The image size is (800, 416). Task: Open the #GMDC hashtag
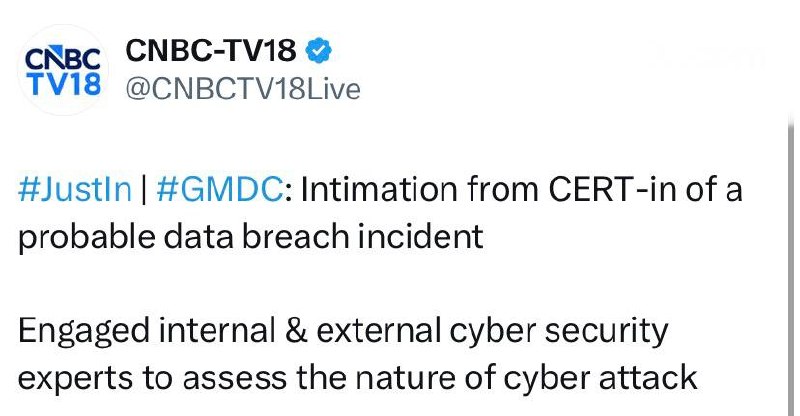(219, 189)
